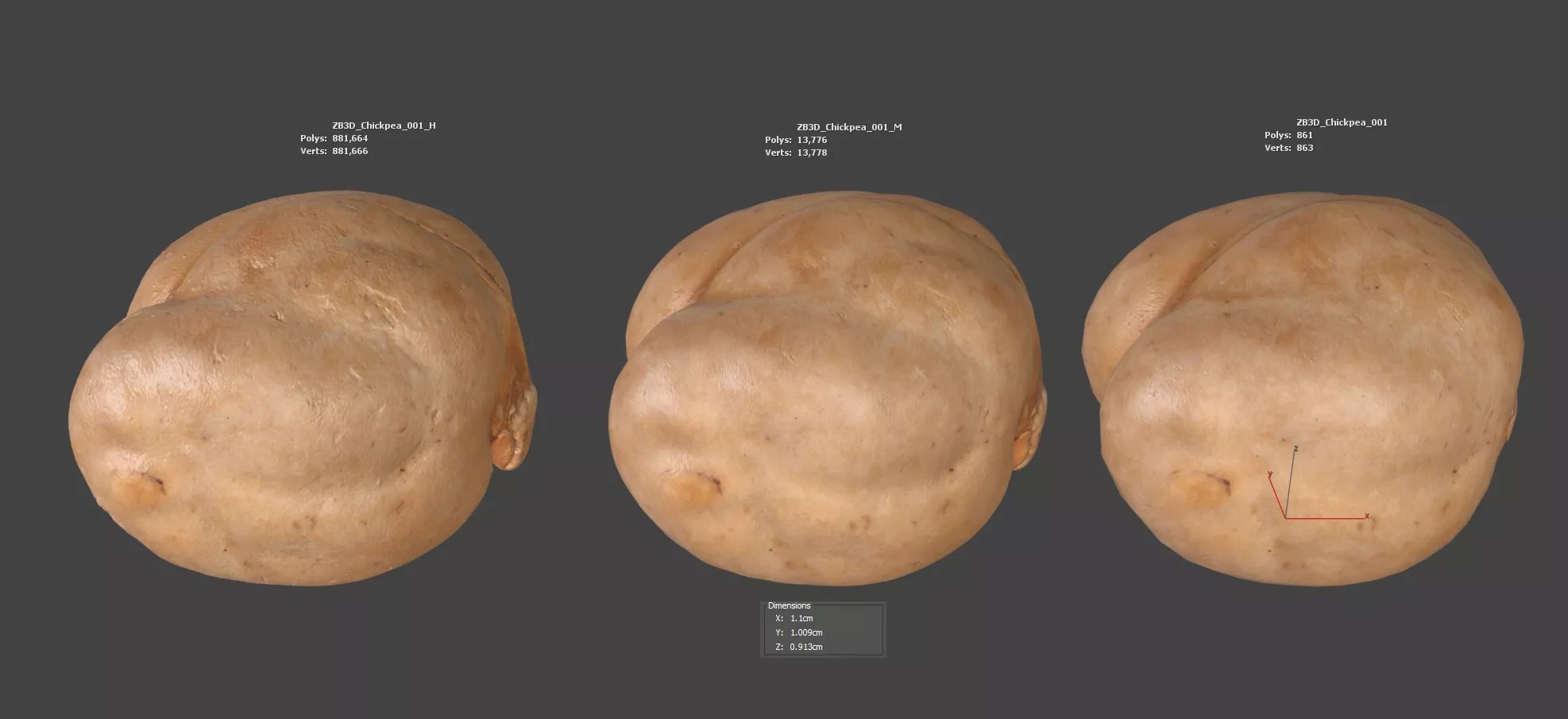Click the Polys count 881,664
Image resolution: width=1568 pixels, height=719 pixels.
pos(350,138)
